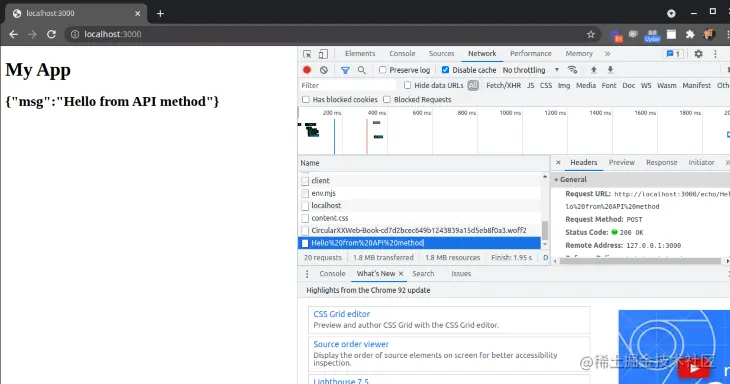Show more request detail tabs chevron
Viewport: 730px width, 384px height.
727,162
